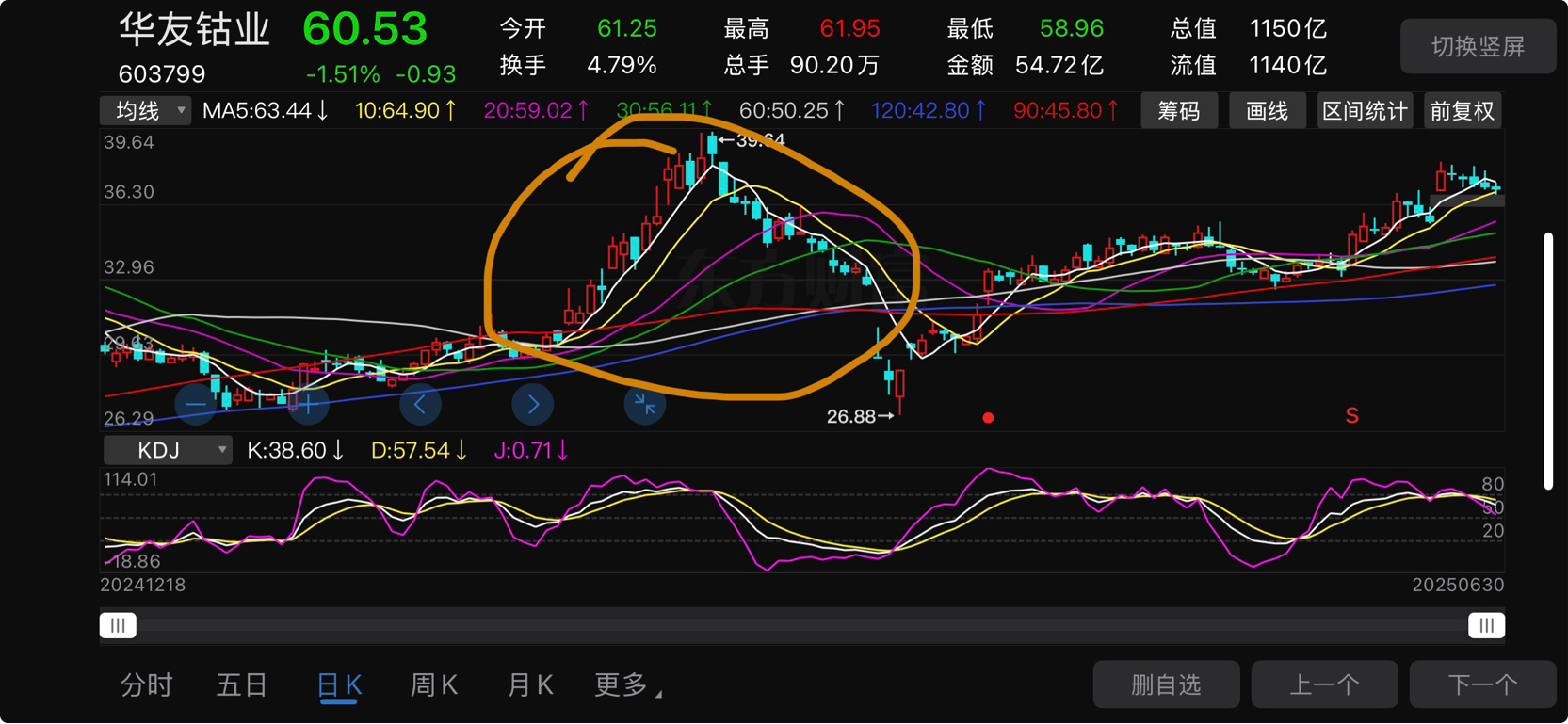Click the start date 20241218

coord(143,585)
